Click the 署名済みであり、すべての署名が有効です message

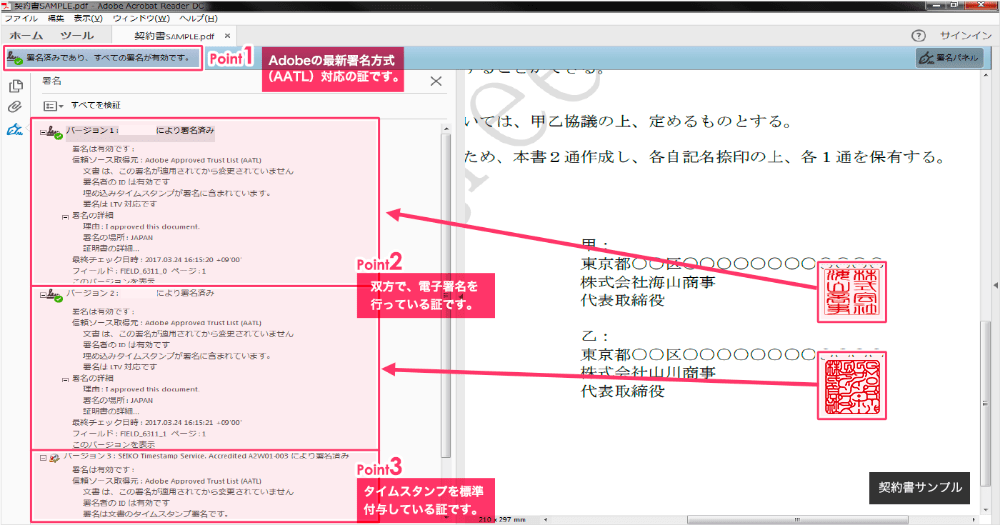point(108,58)
